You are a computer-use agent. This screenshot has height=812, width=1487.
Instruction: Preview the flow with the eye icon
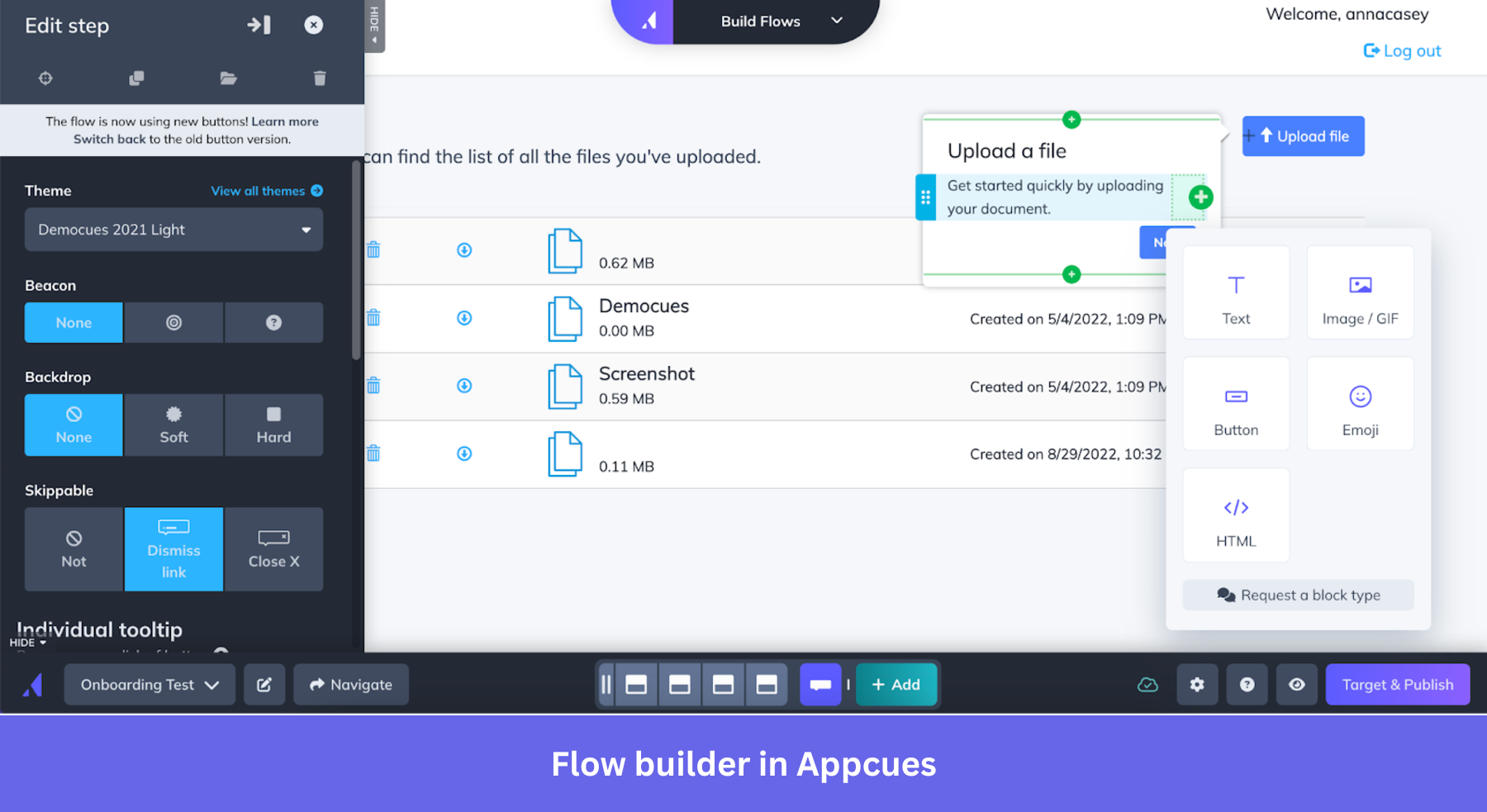coord(1297,684)
